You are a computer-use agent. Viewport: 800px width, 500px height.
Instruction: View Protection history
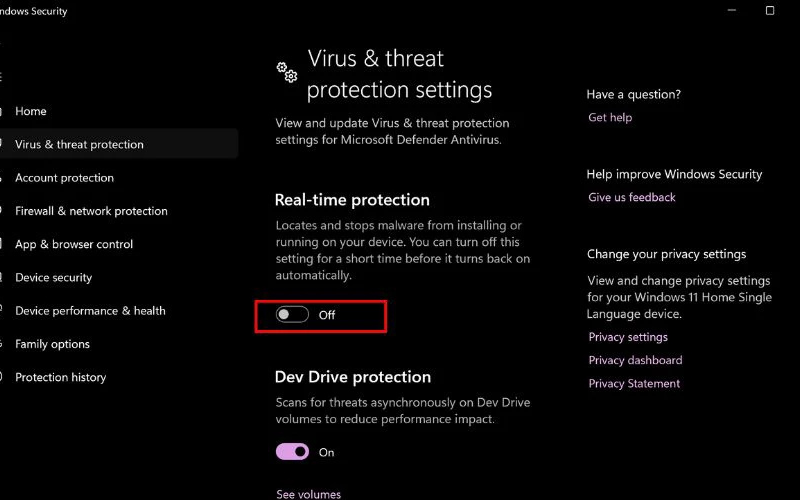click(60, 377)
